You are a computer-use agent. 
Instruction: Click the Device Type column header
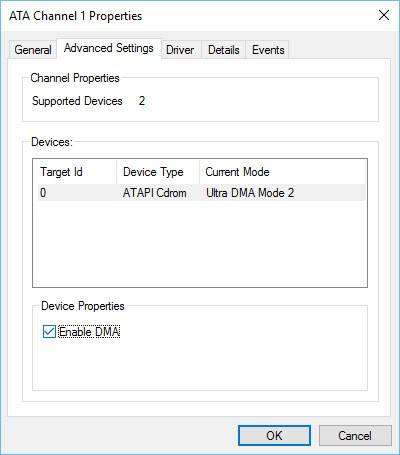(158, 172)
